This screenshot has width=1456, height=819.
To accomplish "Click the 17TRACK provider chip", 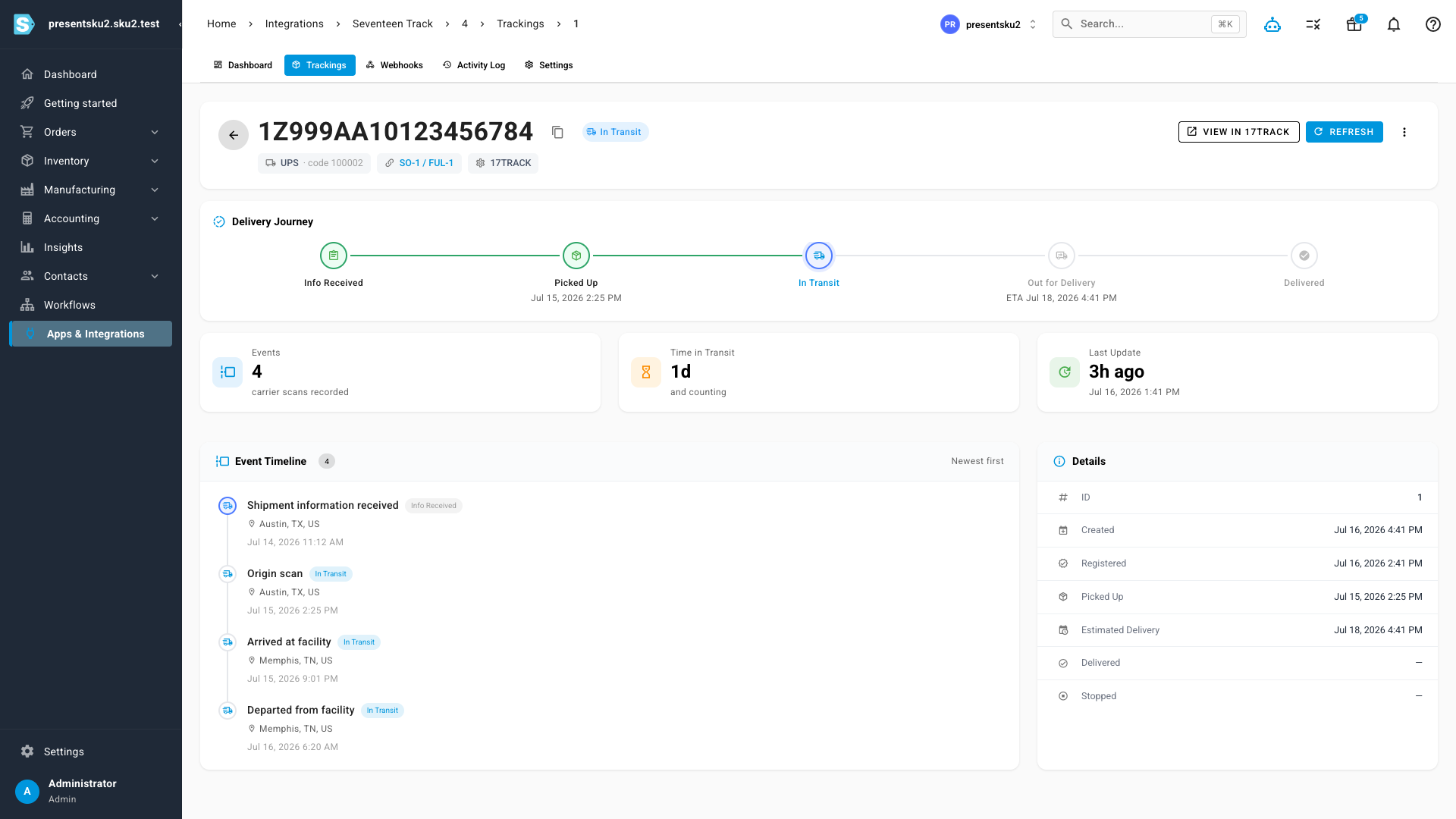I will (503, 163).
